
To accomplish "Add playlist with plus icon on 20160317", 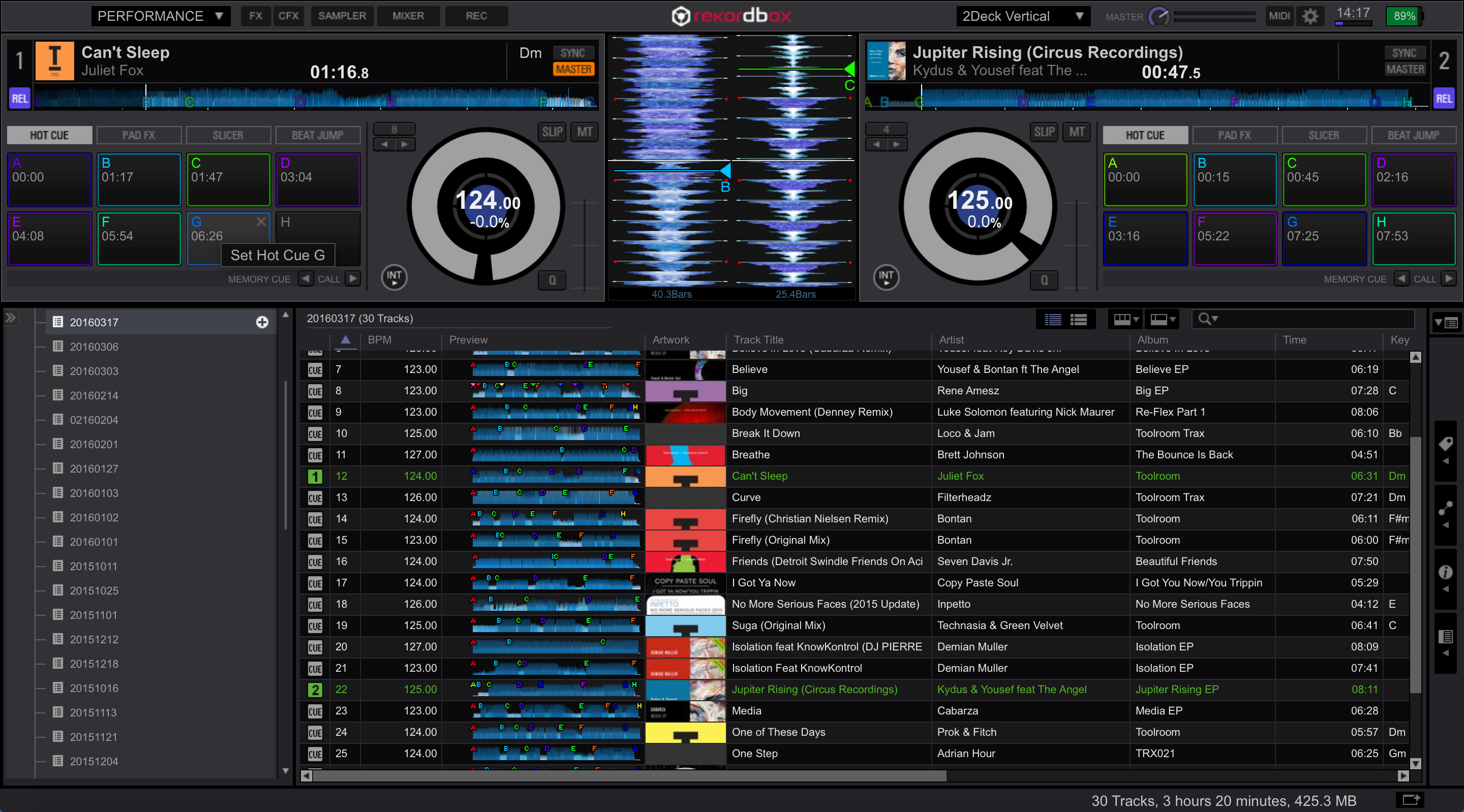I will click(x=262, y=322).
